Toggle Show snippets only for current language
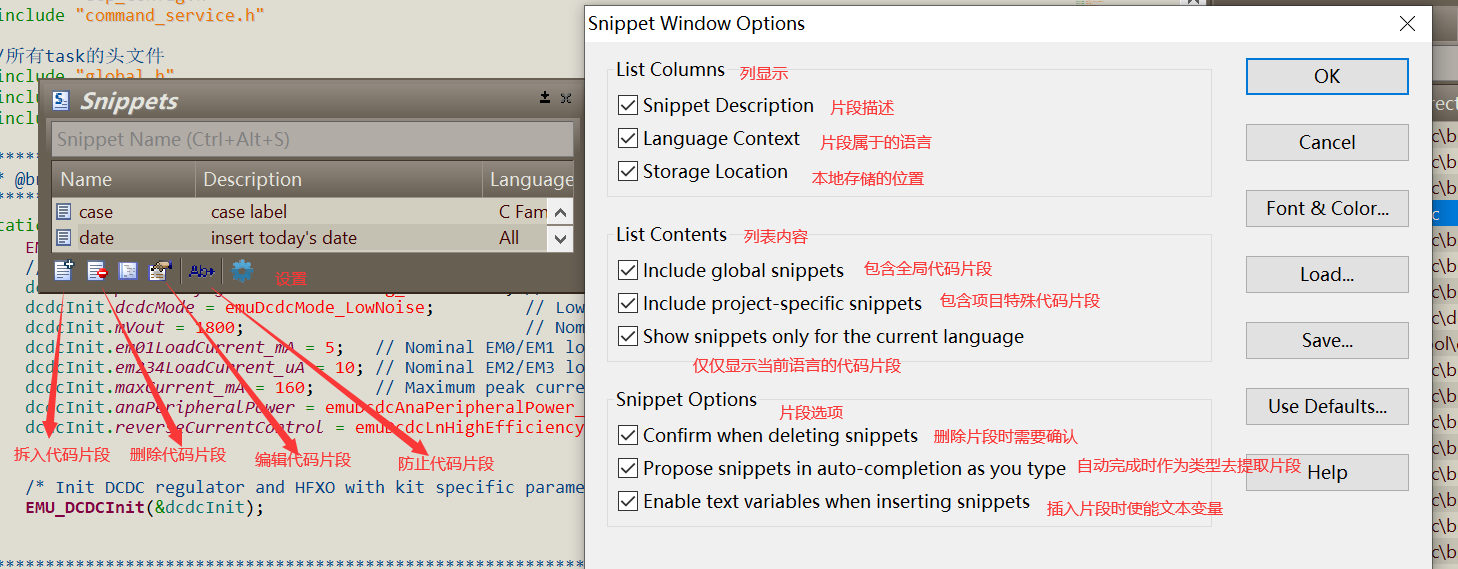Screen dimensions: 1458x569 [628, 336]
